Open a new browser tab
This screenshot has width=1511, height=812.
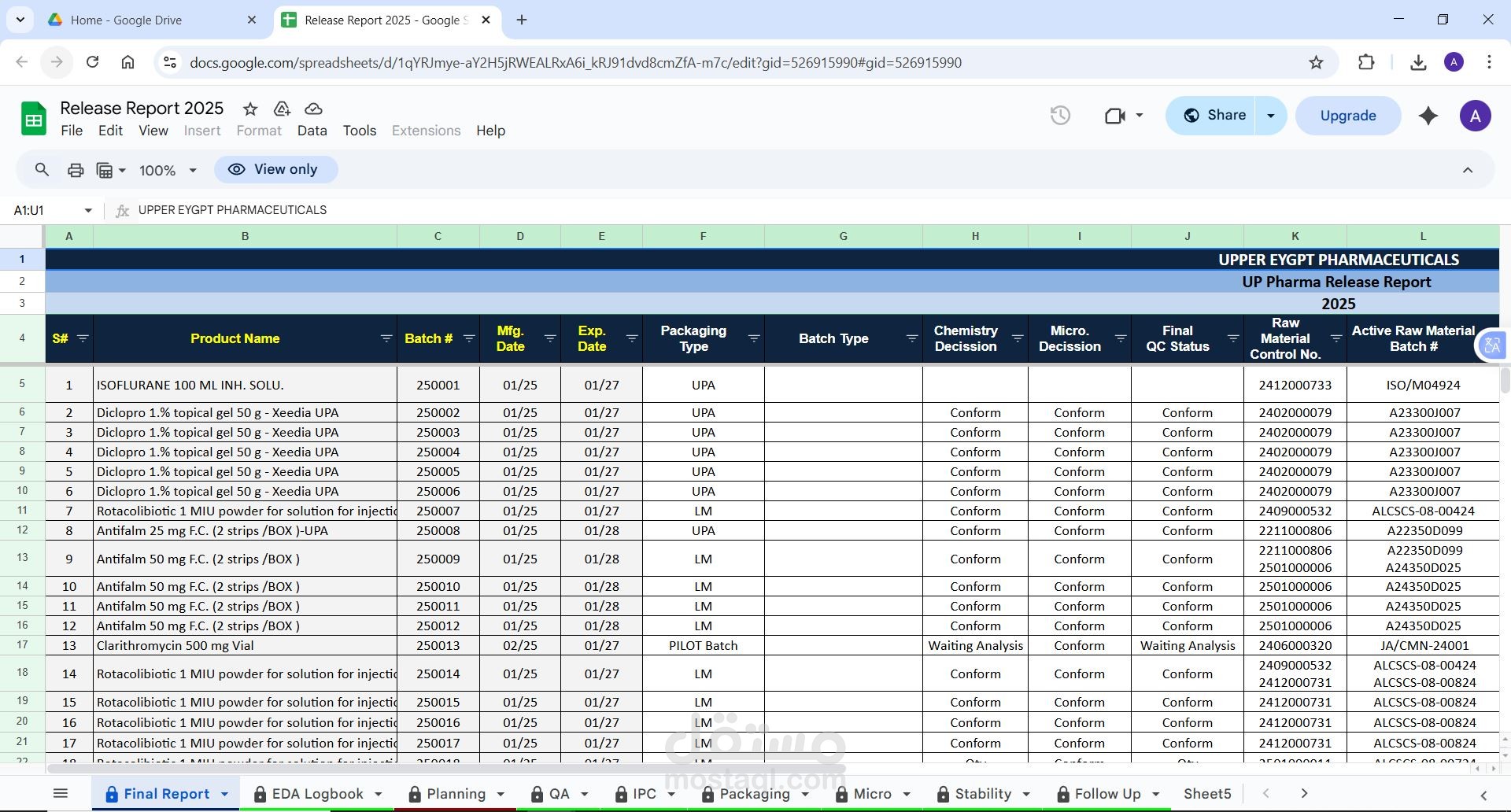point(522,20)
